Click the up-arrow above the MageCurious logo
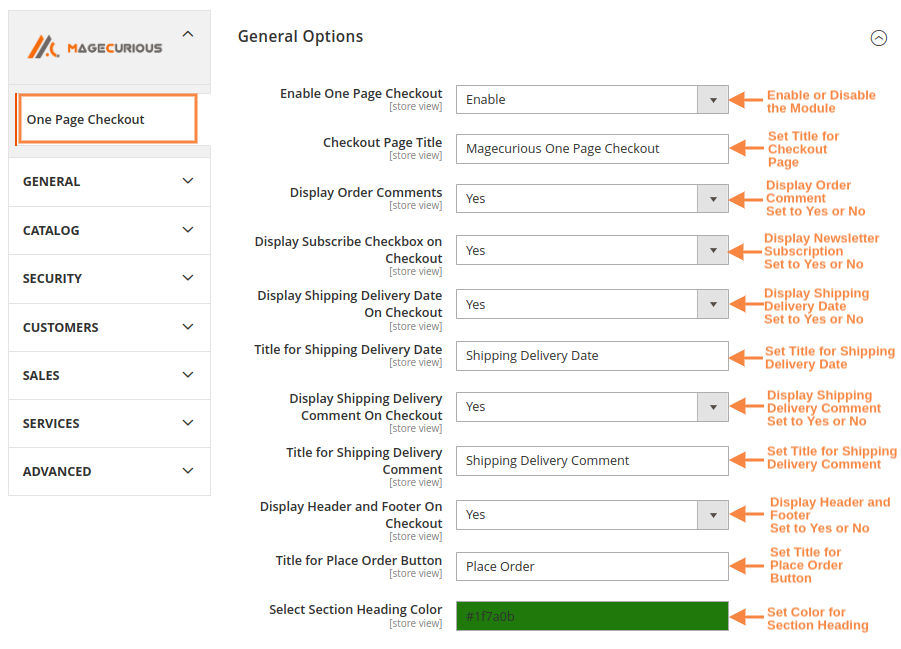The height and width of the screenshot is (649, 901). coord(188,31)
